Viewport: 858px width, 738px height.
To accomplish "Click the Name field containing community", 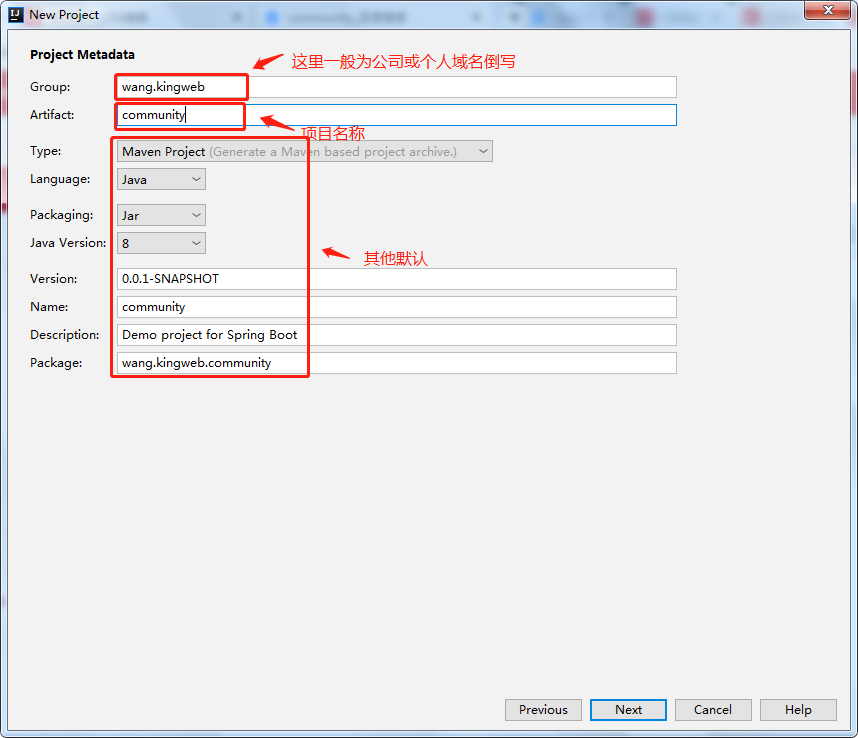I will click(x=397, y=307).
